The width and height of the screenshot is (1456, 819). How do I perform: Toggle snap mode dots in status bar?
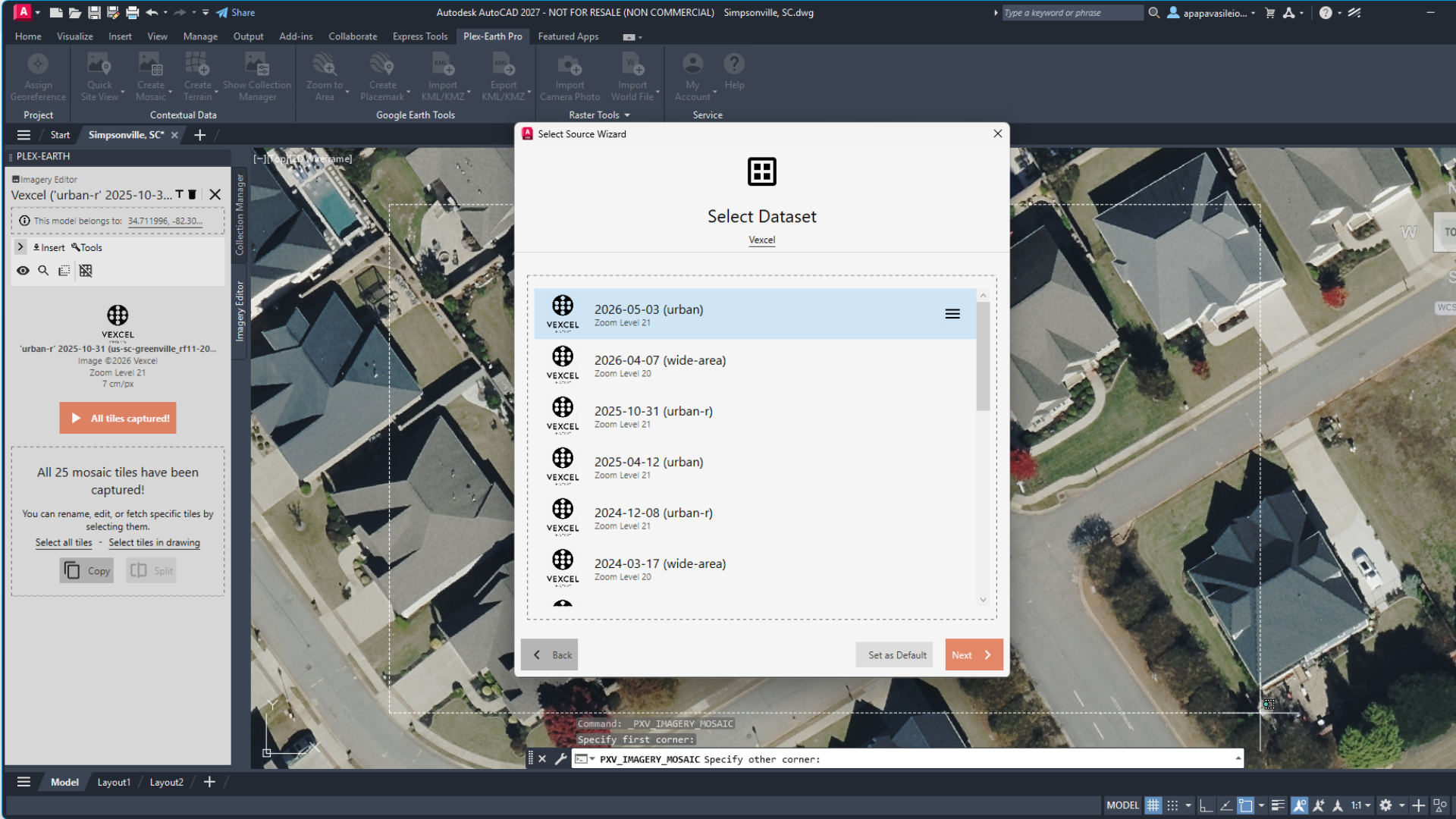1172,805
